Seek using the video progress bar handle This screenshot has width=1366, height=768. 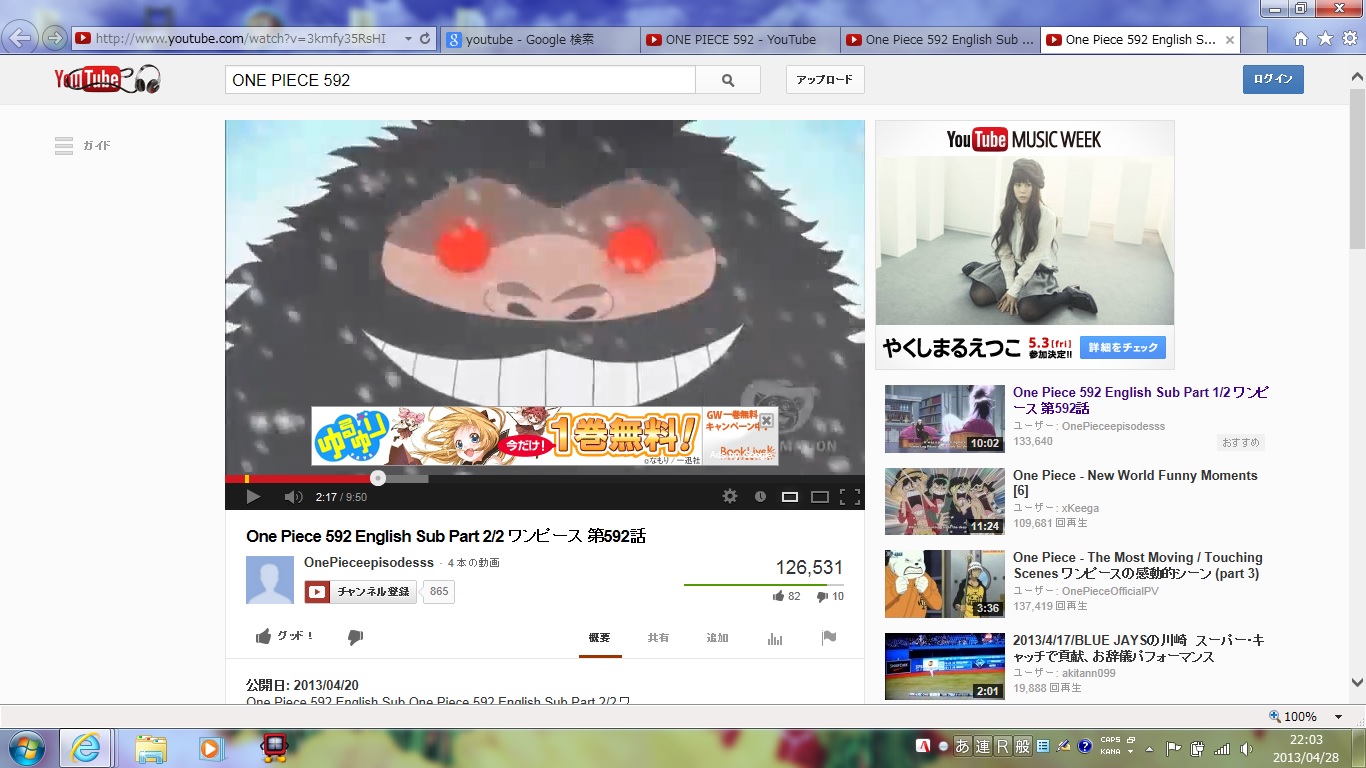pyautogui.click(x=377, y=479)
